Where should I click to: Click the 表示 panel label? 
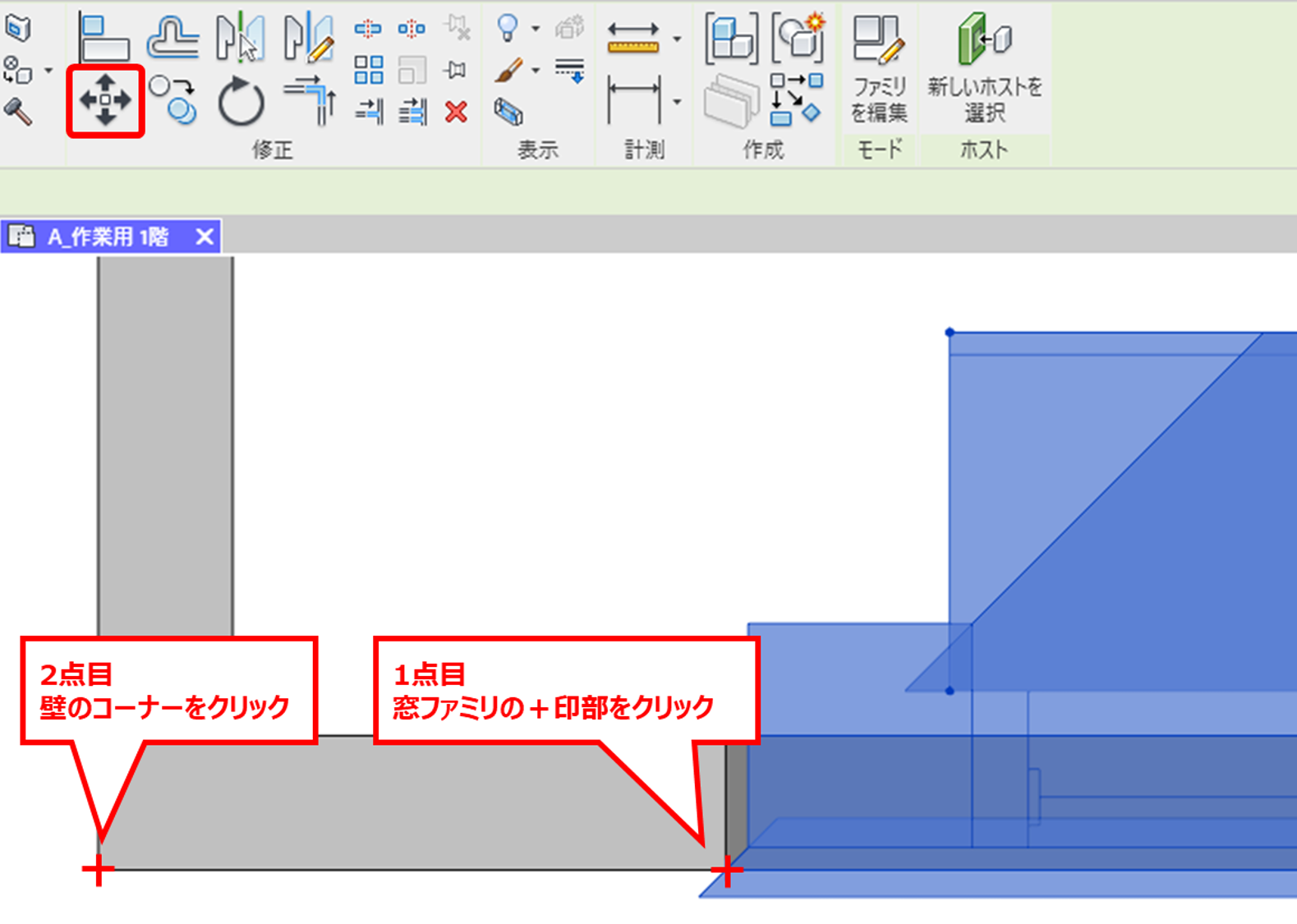point(537,149)
